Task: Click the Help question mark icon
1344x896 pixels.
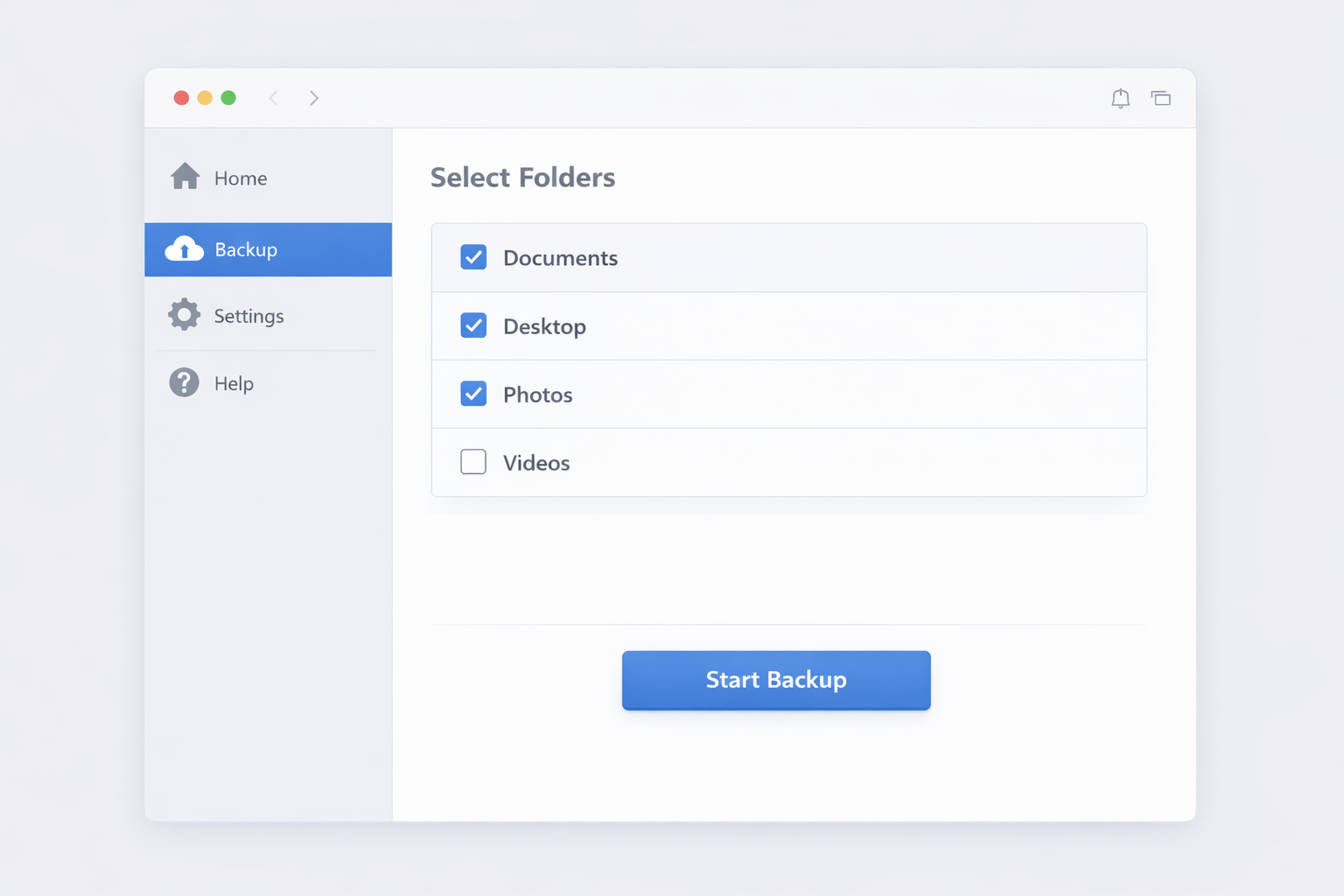Action: coord(184,382)
